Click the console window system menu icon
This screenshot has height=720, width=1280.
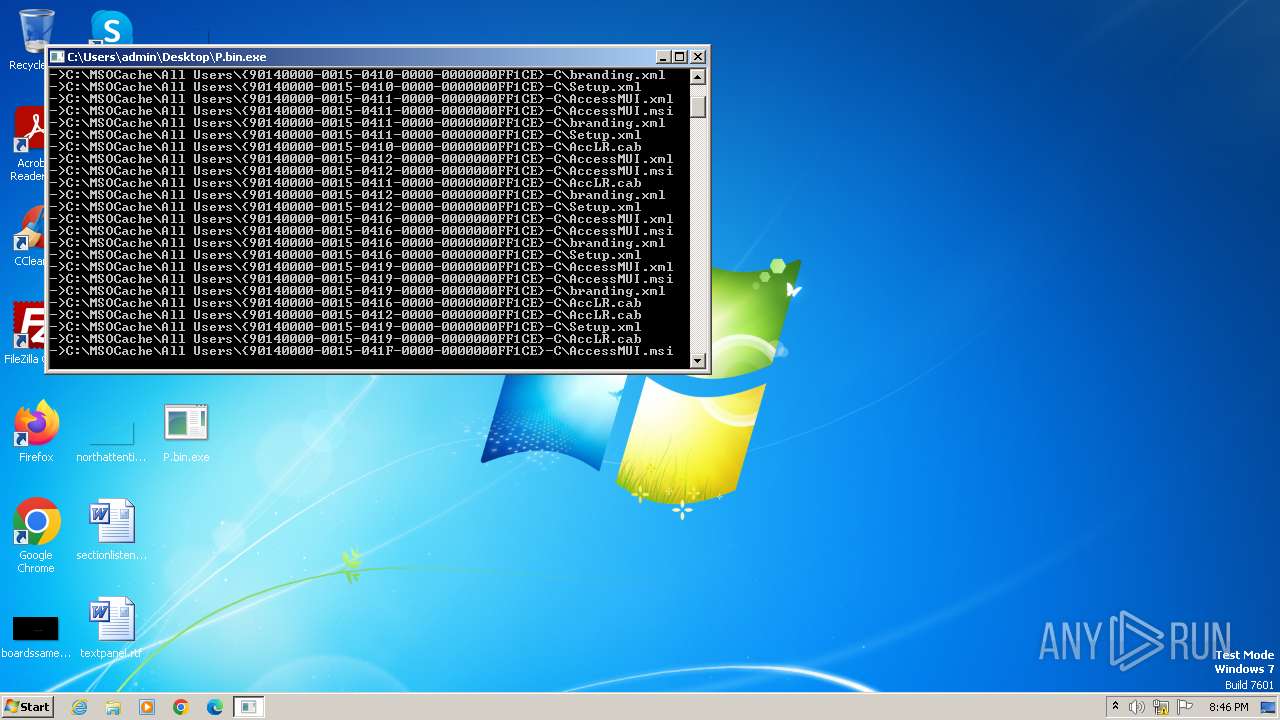click(57, 57)
